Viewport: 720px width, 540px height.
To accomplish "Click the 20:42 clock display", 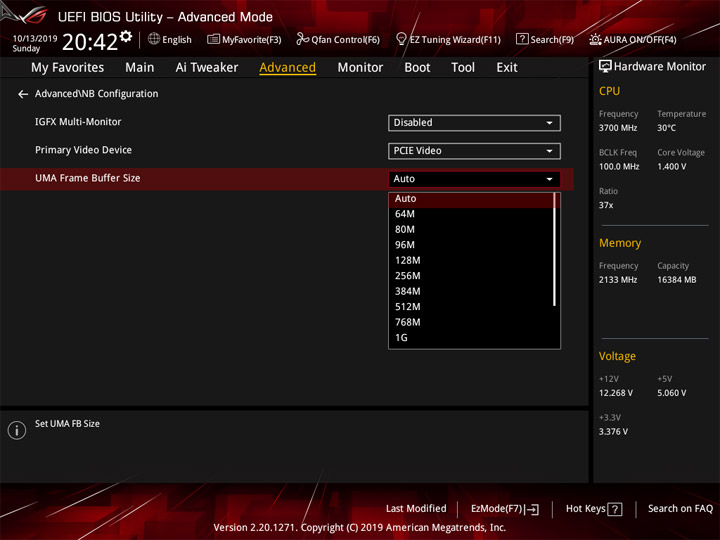I will (90, 42).
